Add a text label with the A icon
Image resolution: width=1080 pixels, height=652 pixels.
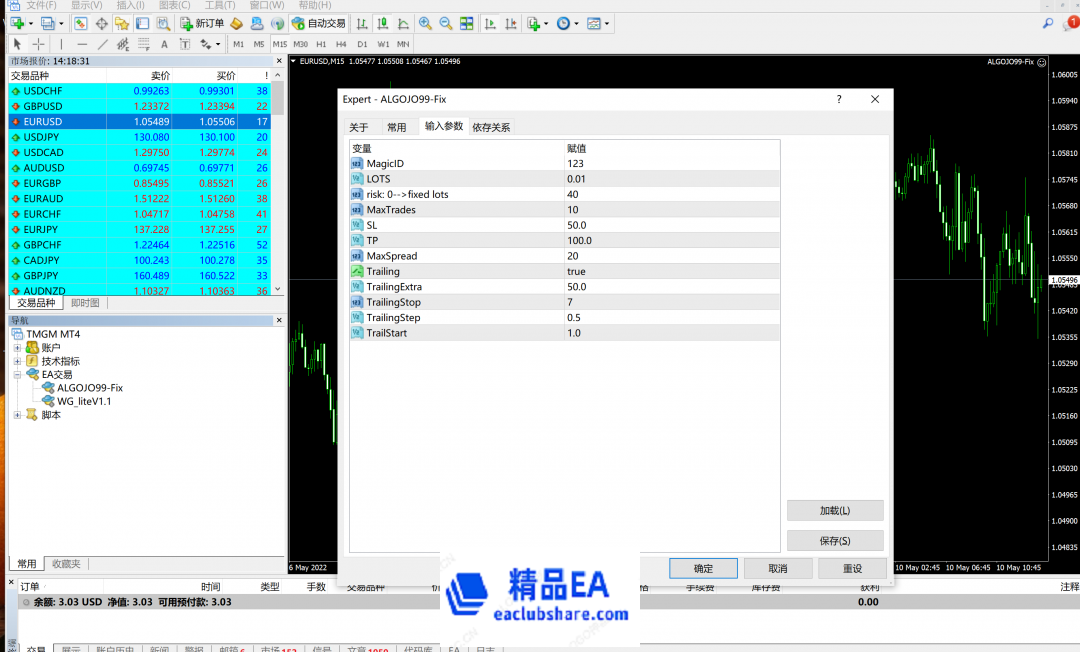click(x=163, y=44)
